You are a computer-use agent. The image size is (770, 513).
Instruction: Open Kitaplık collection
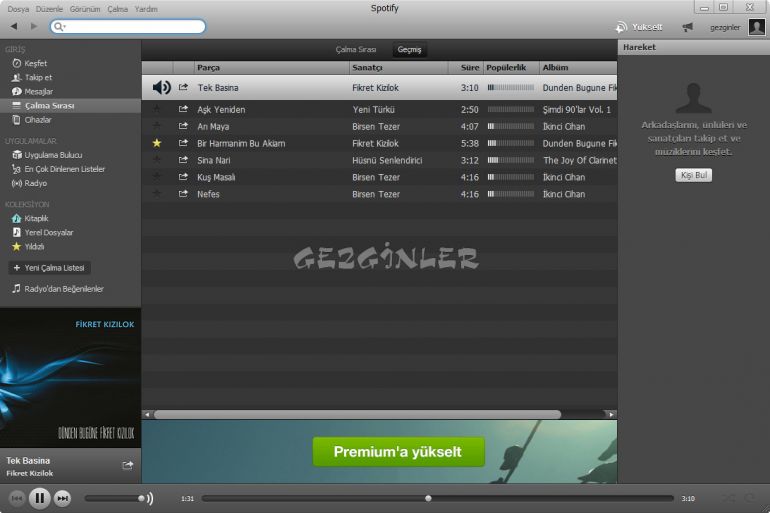[x=30, y=218]
